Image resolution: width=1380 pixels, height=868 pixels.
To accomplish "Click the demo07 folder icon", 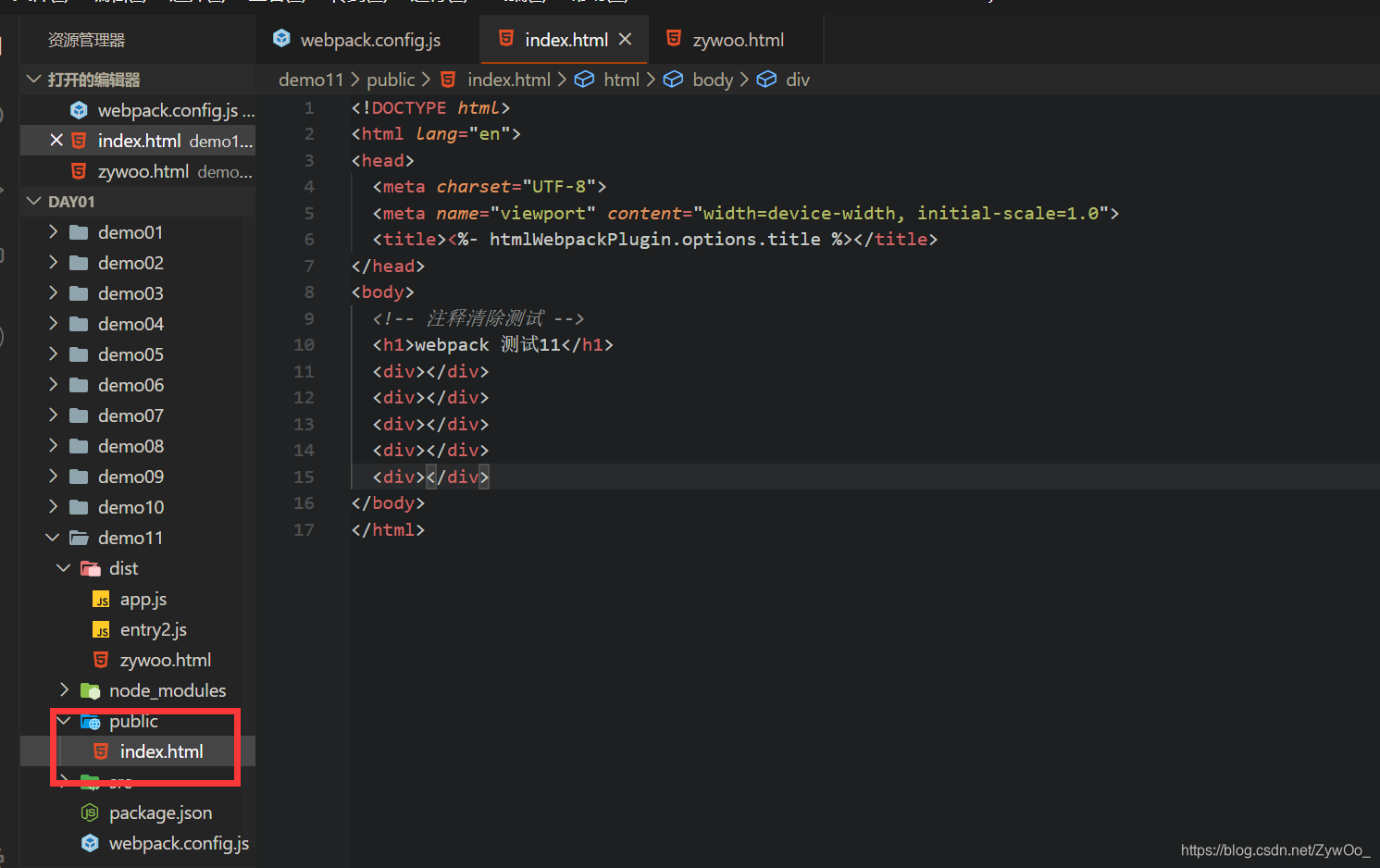I will 80,415.
